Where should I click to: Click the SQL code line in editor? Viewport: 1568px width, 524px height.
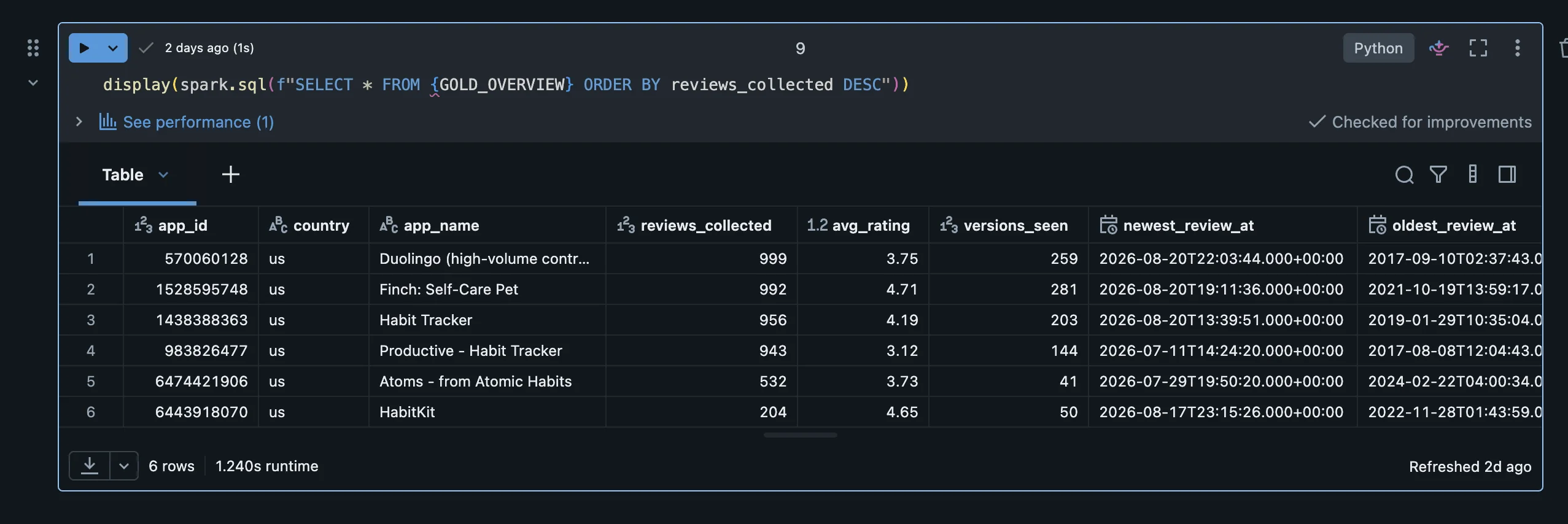(506, 84)
